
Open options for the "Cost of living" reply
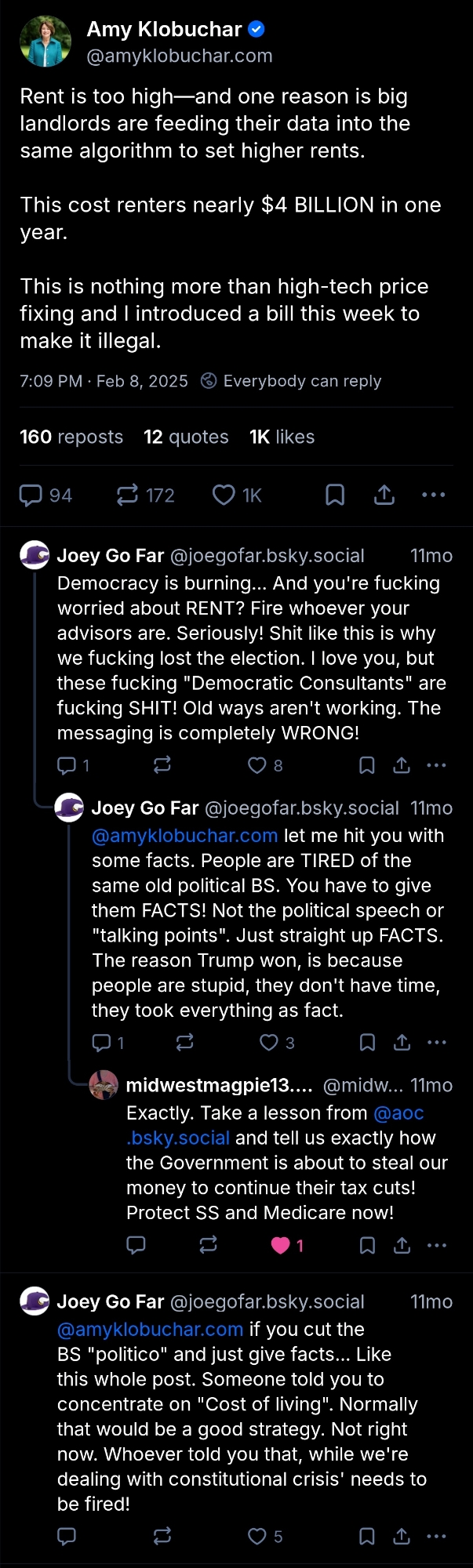pyautogui.click(x=436, y=1537)
